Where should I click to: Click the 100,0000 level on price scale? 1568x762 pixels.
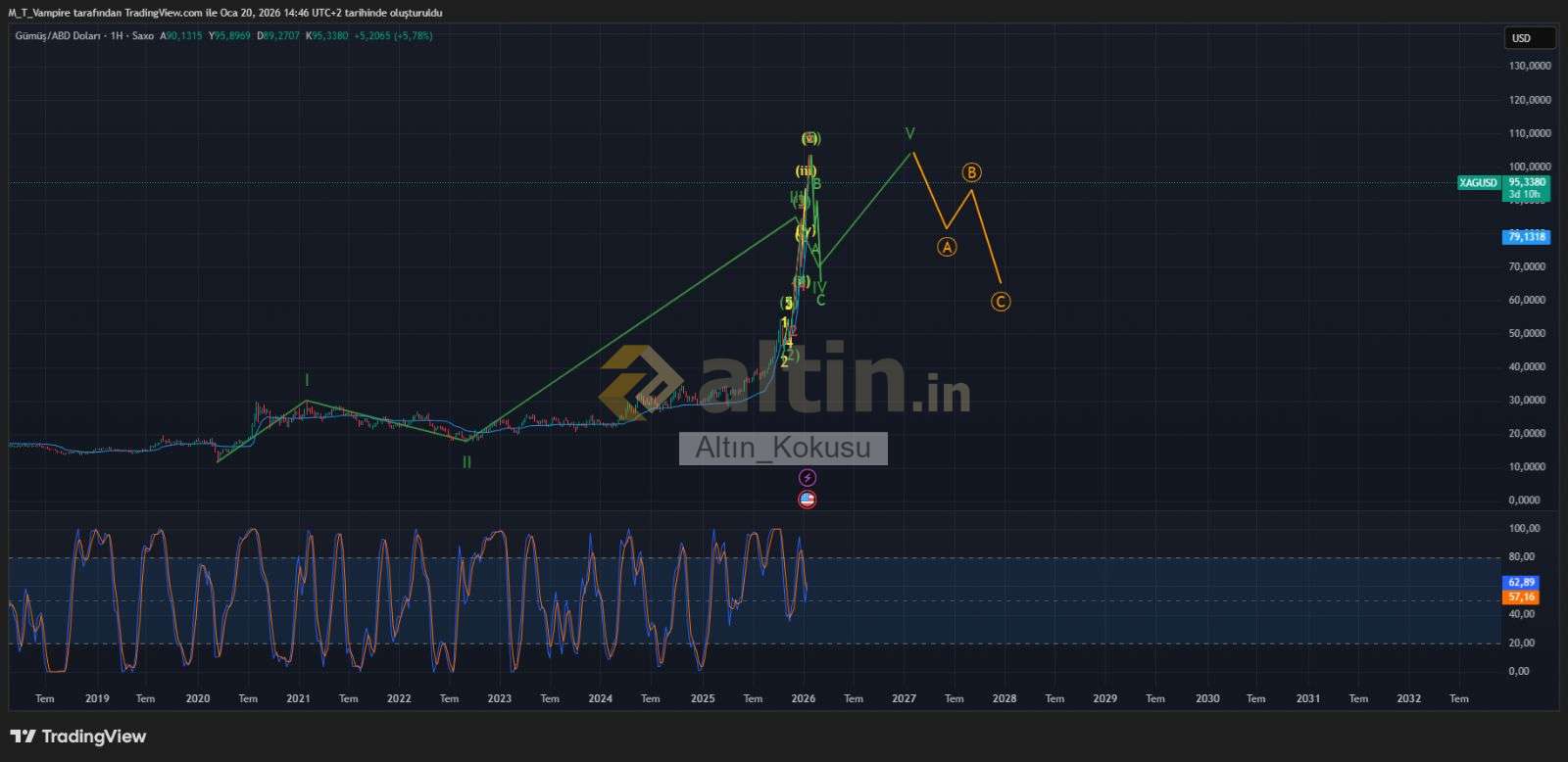pos(1529,167)
